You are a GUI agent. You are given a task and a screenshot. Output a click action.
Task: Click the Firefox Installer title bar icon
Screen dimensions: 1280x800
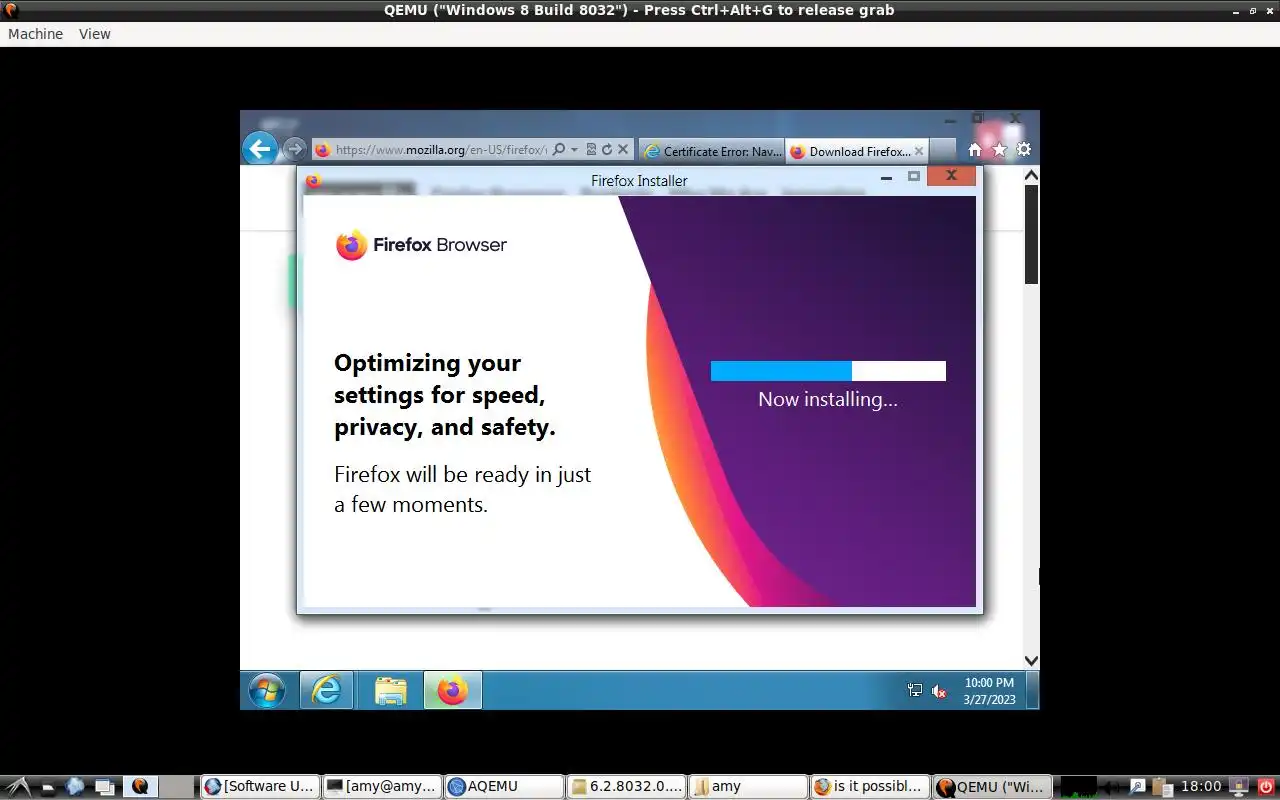coord(313,180)
